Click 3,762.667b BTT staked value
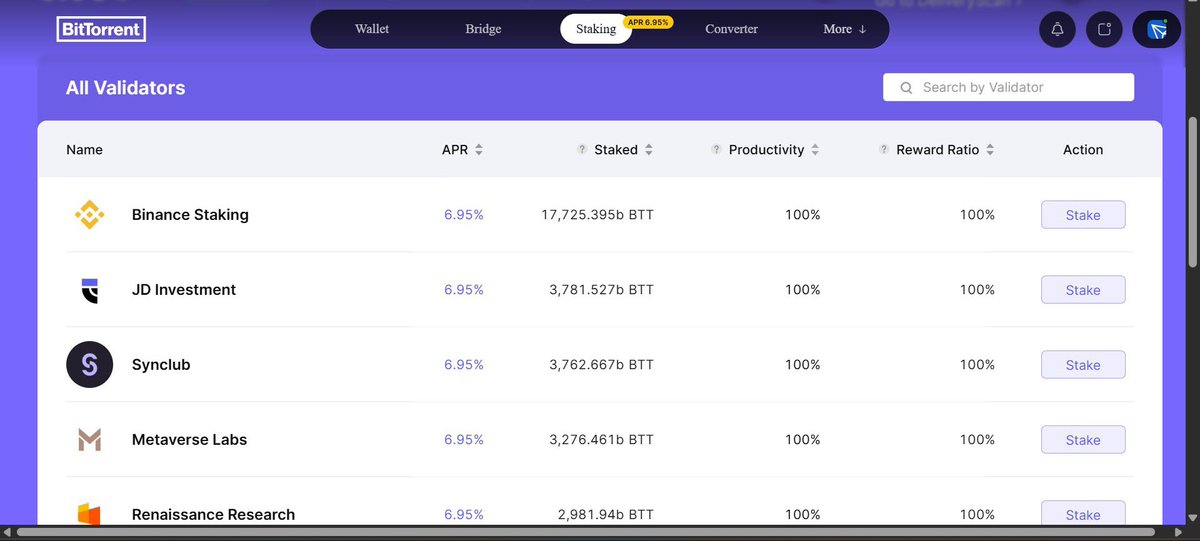Screen dimensions: 1200x541 pos(601,365)
